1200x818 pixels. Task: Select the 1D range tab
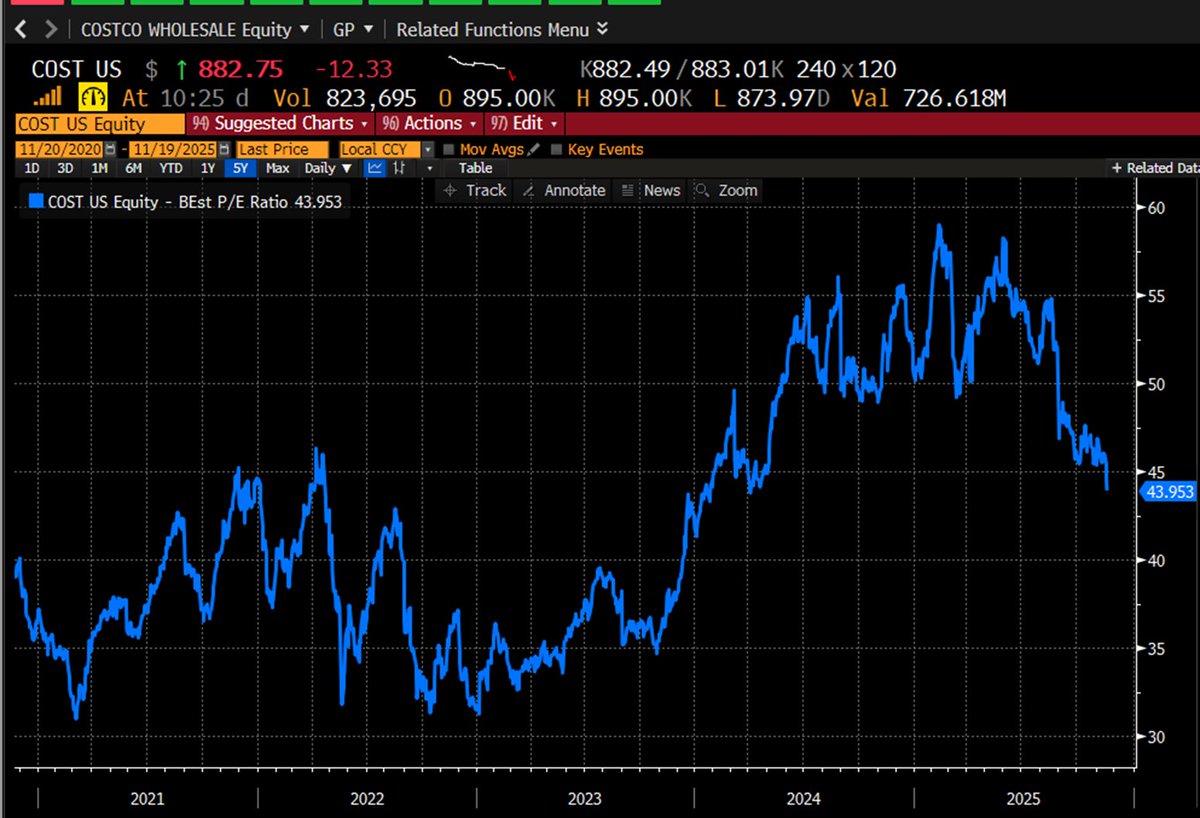pos(32,168)
